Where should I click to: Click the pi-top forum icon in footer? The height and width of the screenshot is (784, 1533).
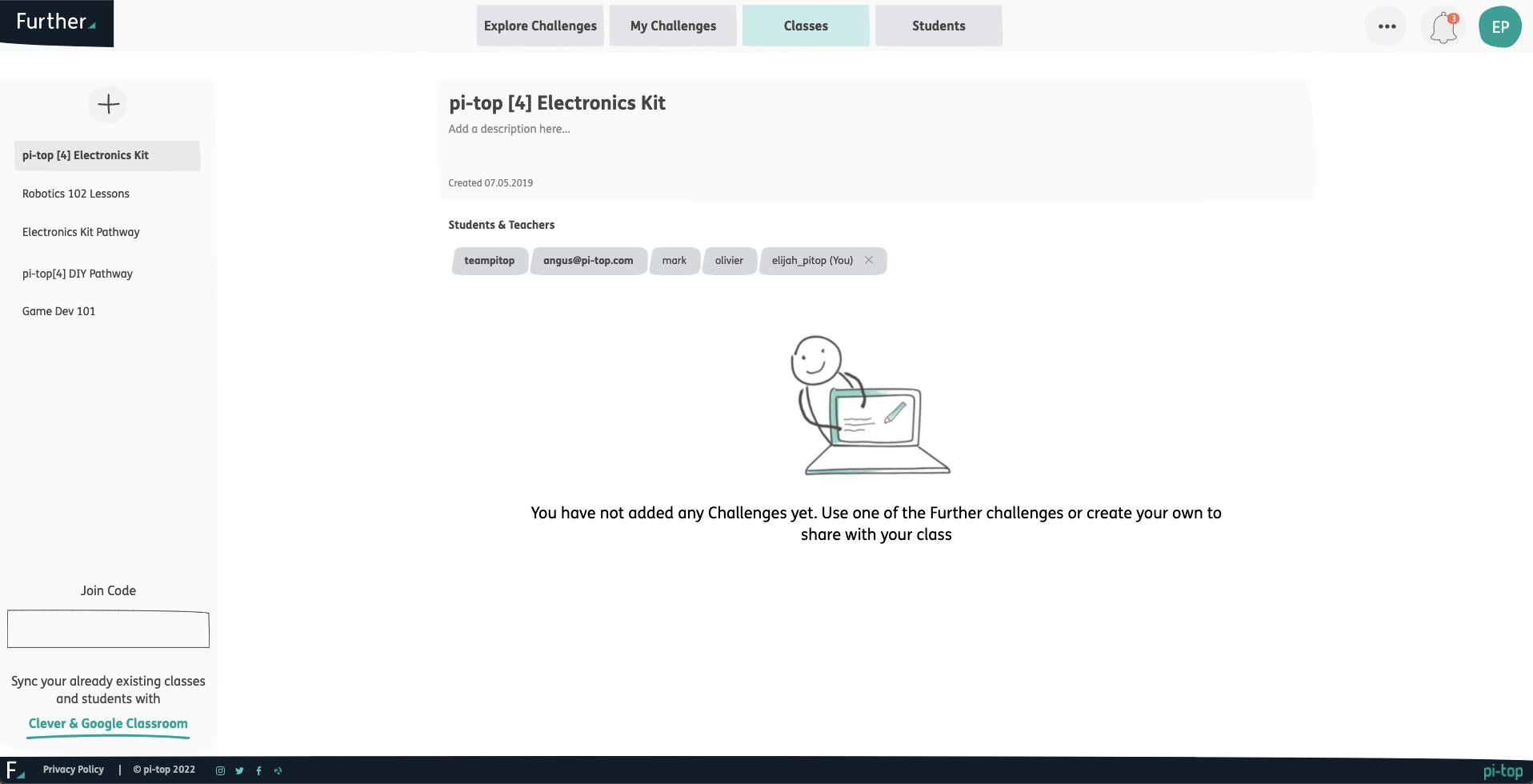click(x=278, y=770)
